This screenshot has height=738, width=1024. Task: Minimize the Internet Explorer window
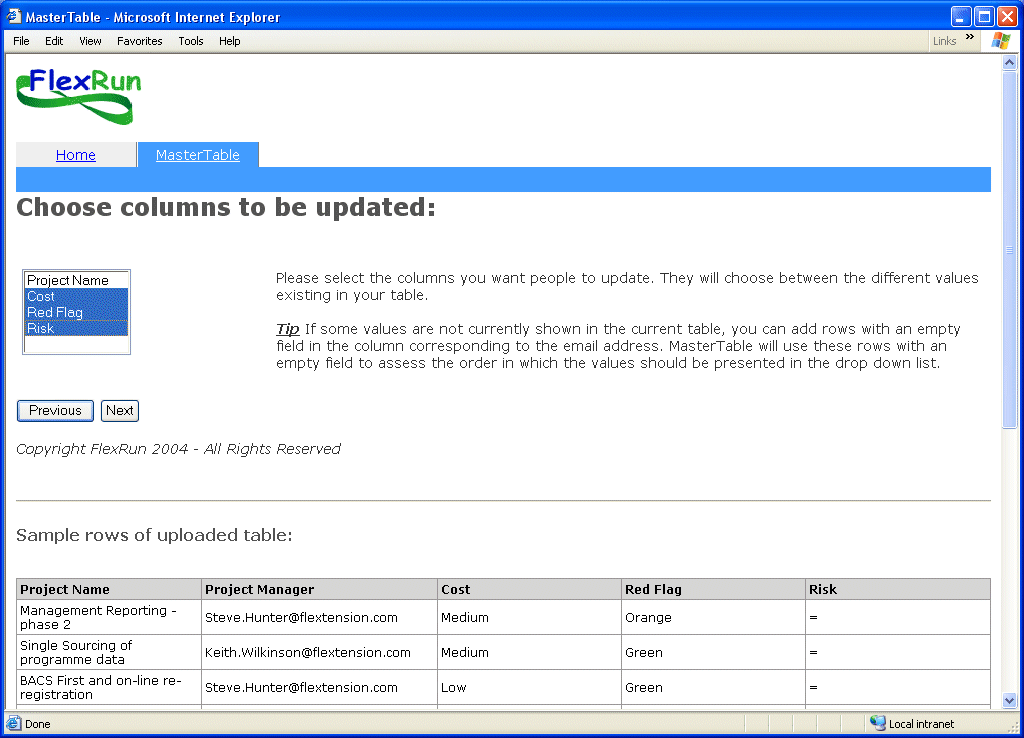(961, 16)
